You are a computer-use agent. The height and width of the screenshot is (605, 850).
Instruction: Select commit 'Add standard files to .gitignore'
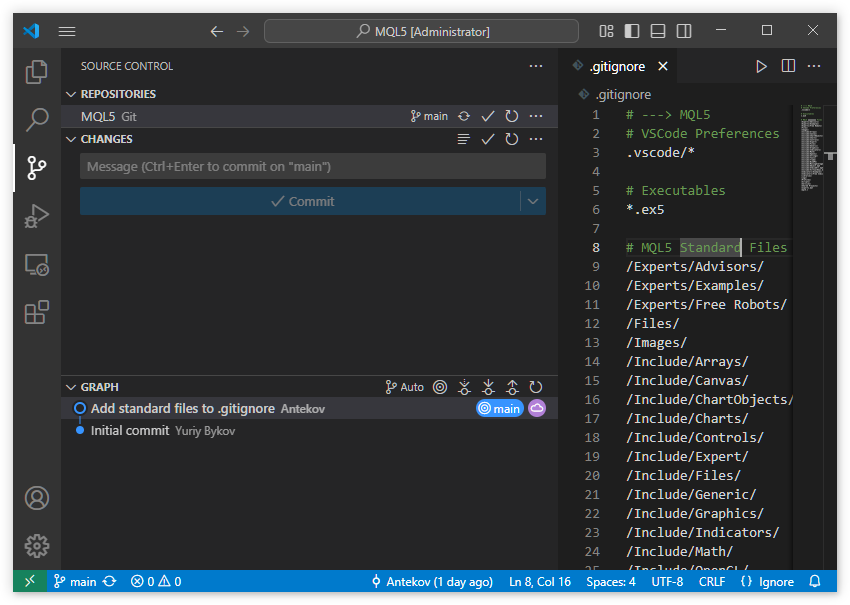point(310,408)
